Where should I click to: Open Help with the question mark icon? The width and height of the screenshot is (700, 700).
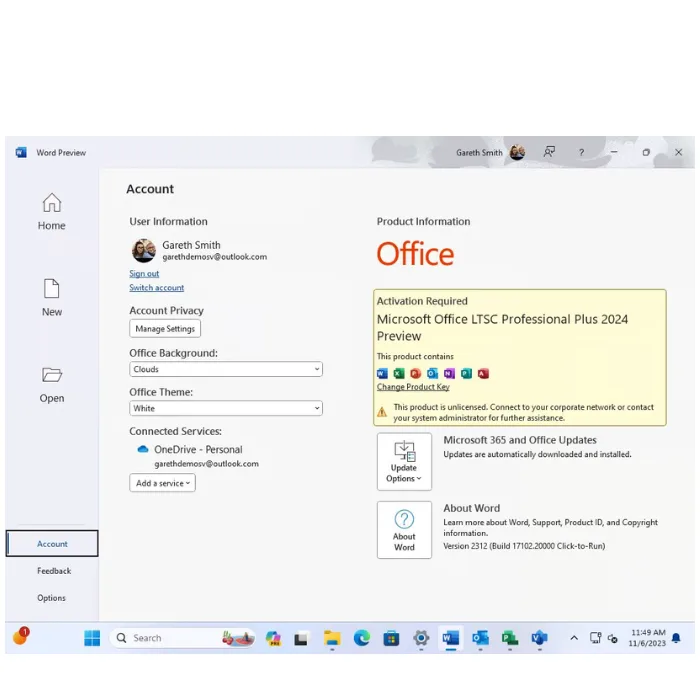pyautogui.click(x=581, y=152)
